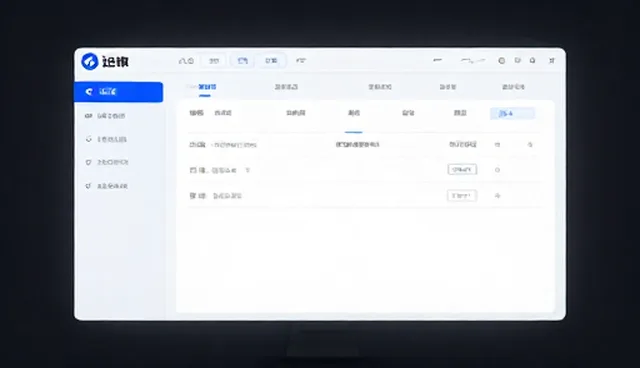Switch to the second main tab
This screenshot has width=640, height=368.
coord(286,87)
